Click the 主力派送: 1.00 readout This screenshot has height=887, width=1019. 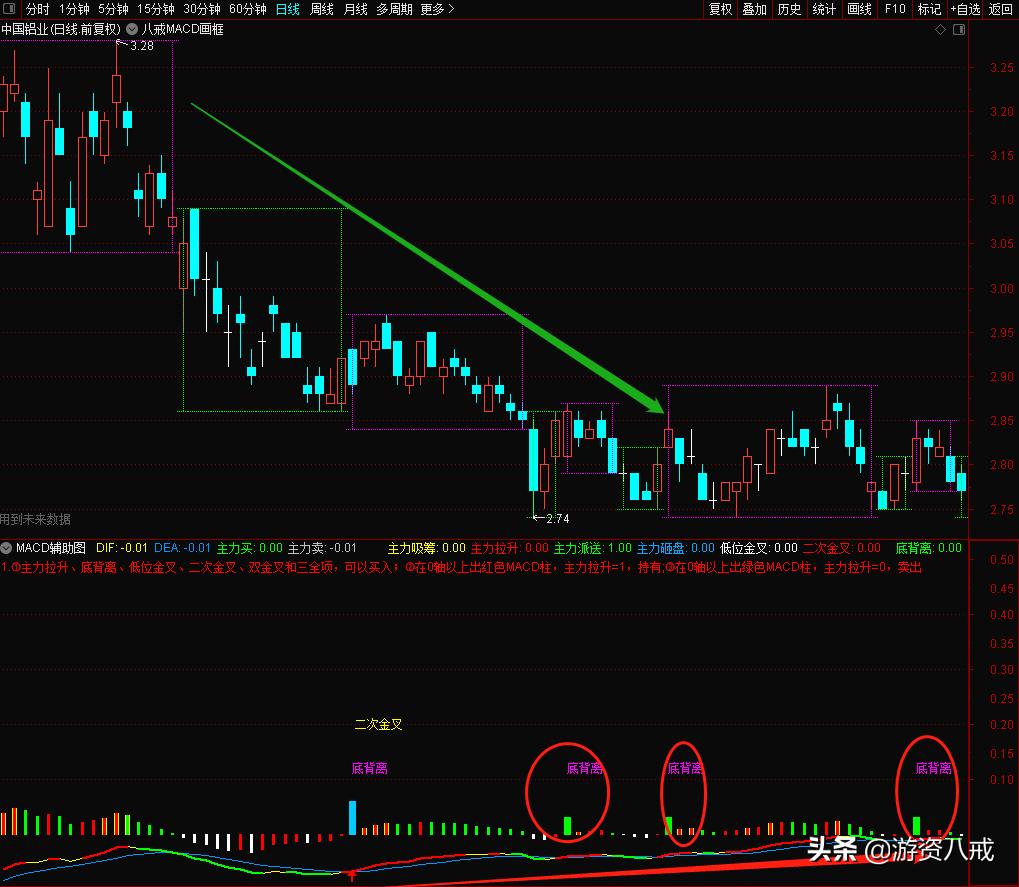point(593,548)
